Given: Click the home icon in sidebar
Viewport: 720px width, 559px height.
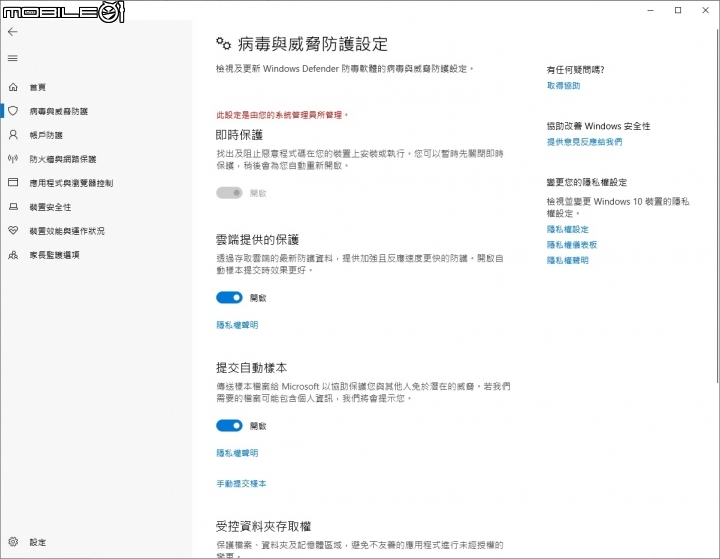Looking at the screenshot, I should point(13,87).
